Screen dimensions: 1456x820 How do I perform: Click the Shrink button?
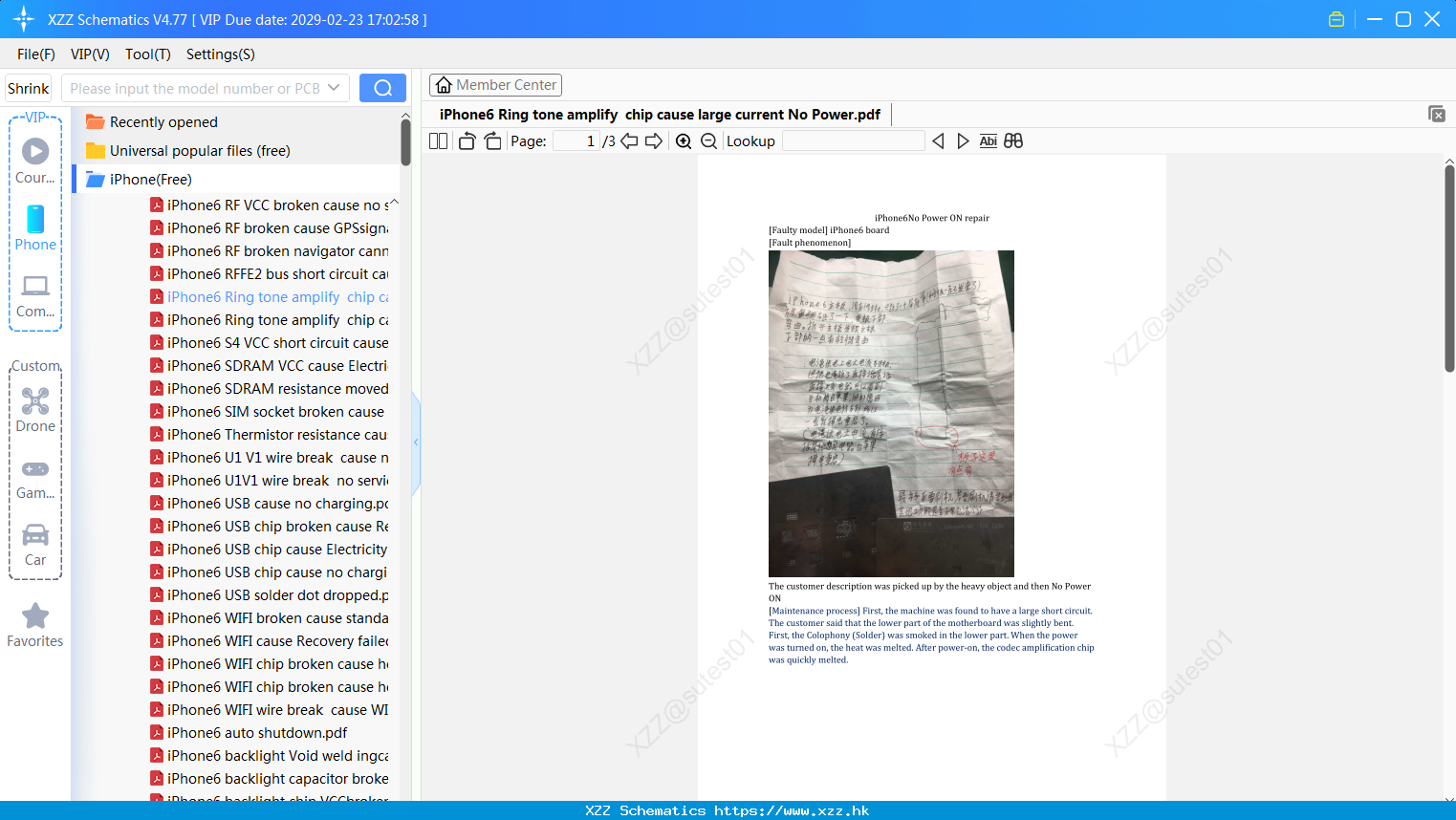tap(29, 88)
